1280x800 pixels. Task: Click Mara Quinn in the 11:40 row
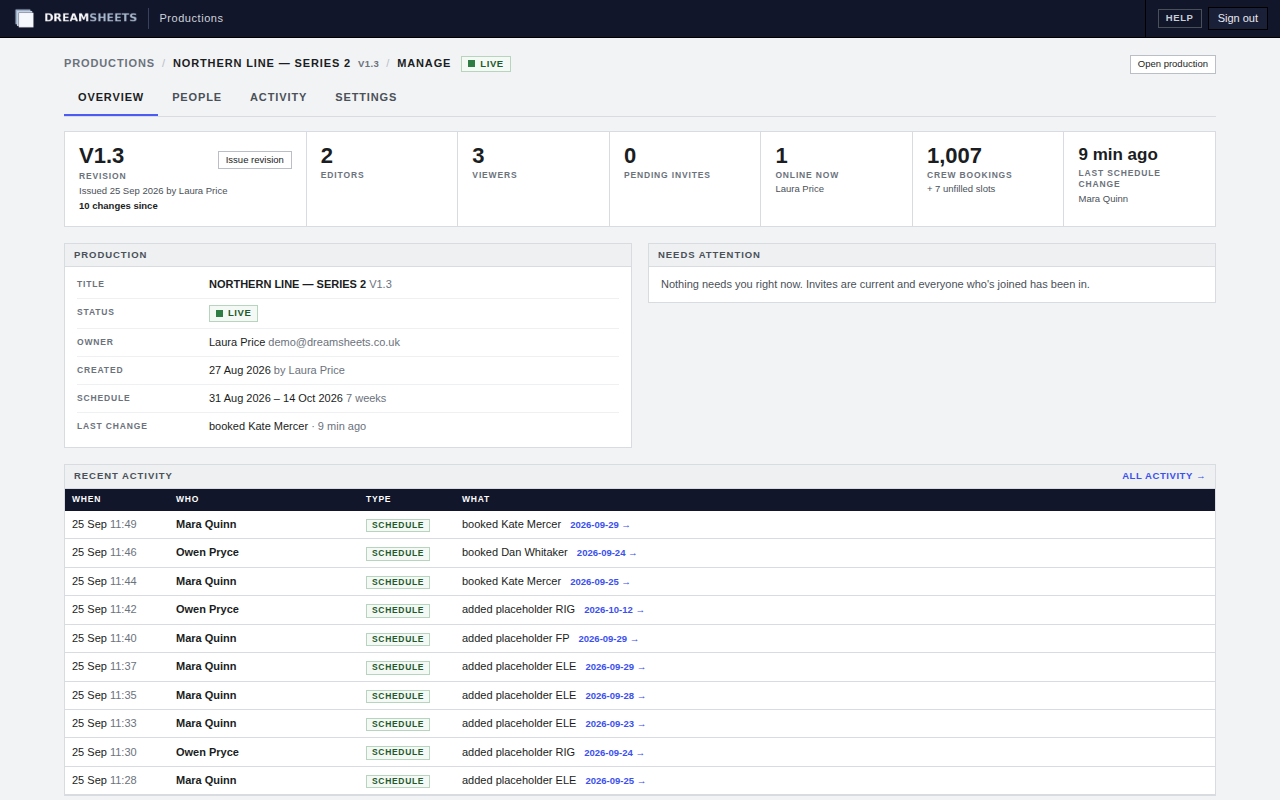click(x=206, y=638)
